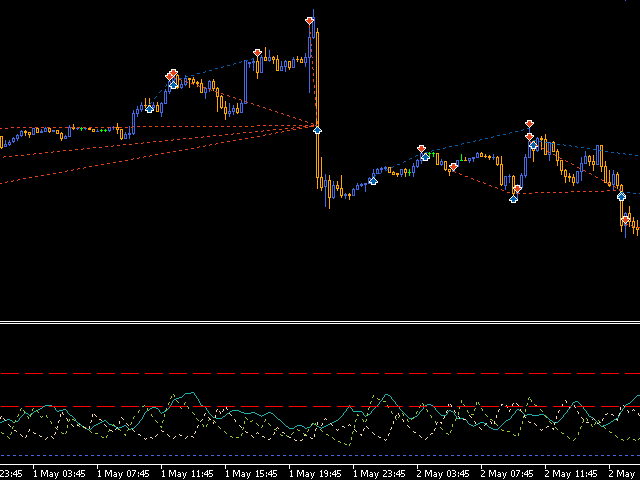Select the blue buy arrow just above the far-right low
Viewport: 640px width, 480px height.
pos(621,196)
